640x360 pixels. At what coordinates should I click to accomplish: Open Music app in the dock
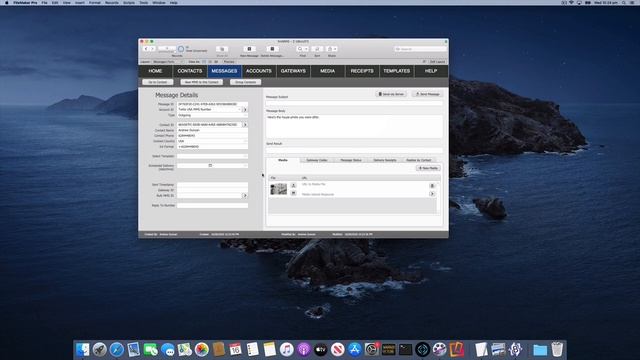click(287, 350)
